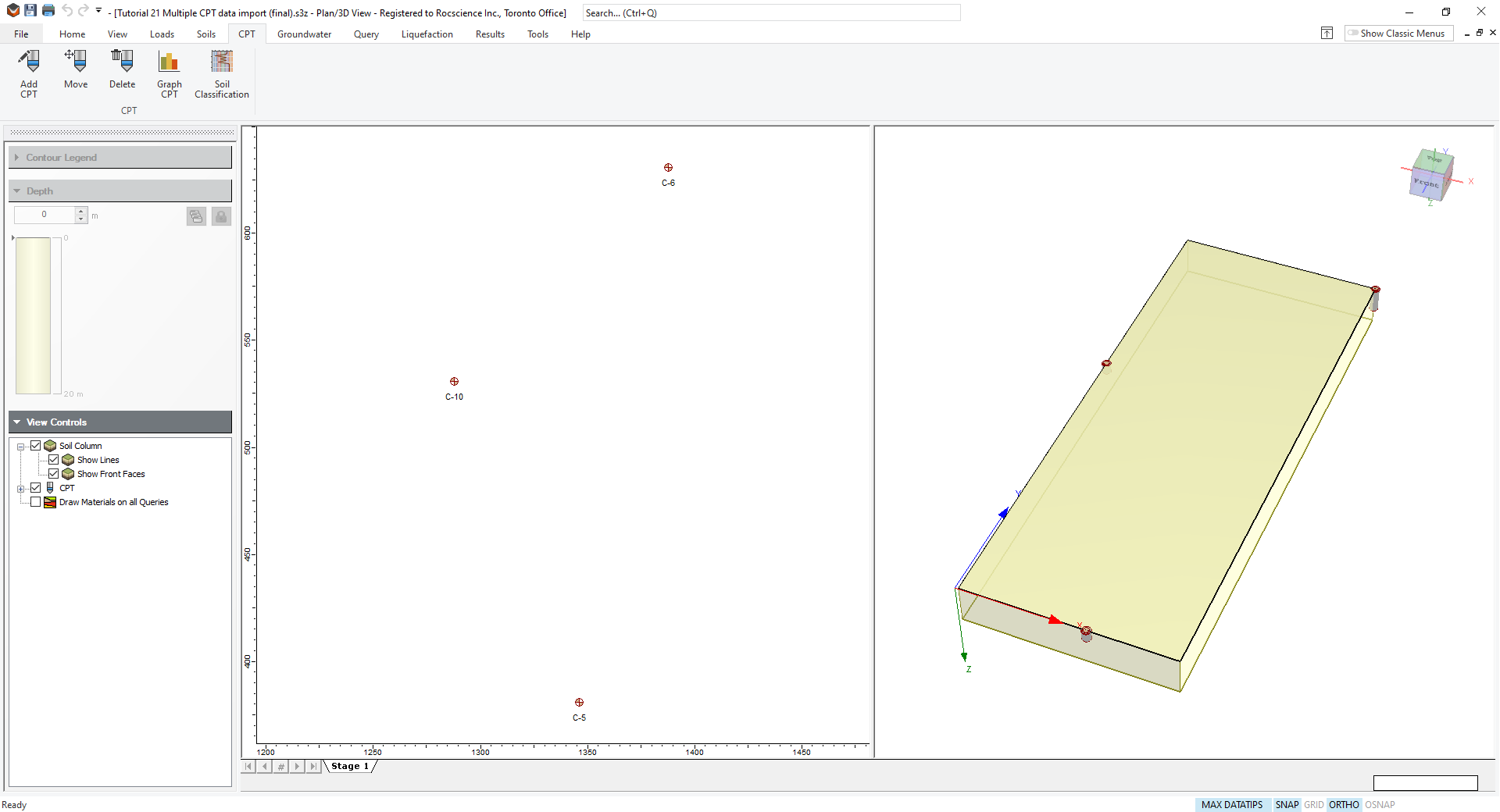
Task: Open the Liquefaction menu
Action: [x=427, y=34]
